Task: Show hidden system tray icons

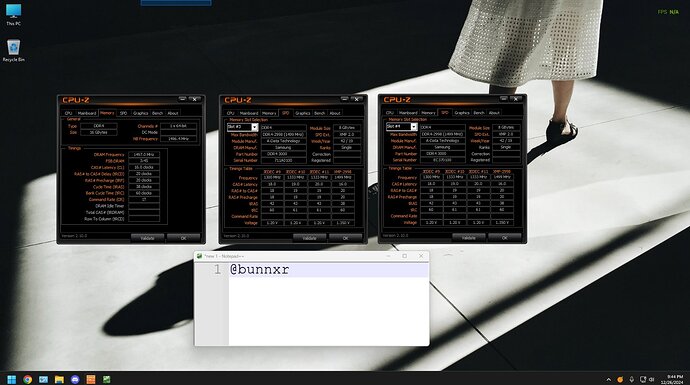Action: pyautogui.click(x=609, y=379)
